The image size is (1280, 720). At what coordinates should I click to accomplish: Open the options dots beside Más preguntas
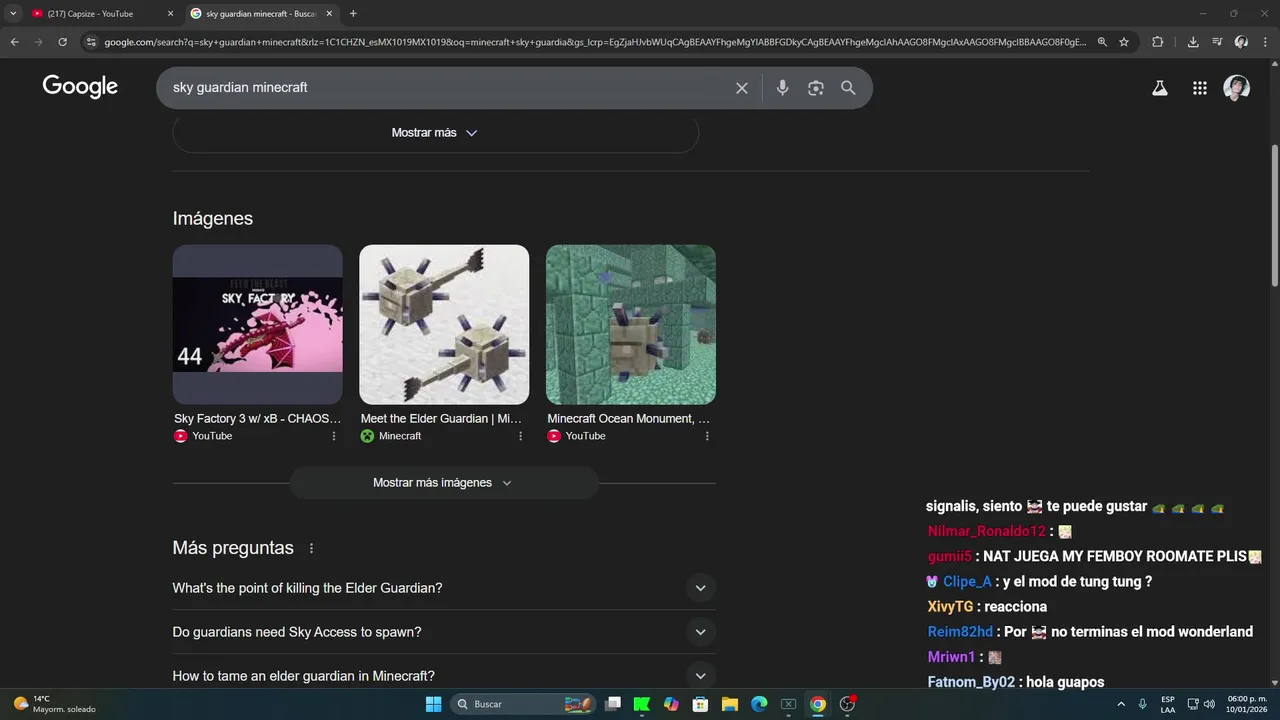[311, 548]
